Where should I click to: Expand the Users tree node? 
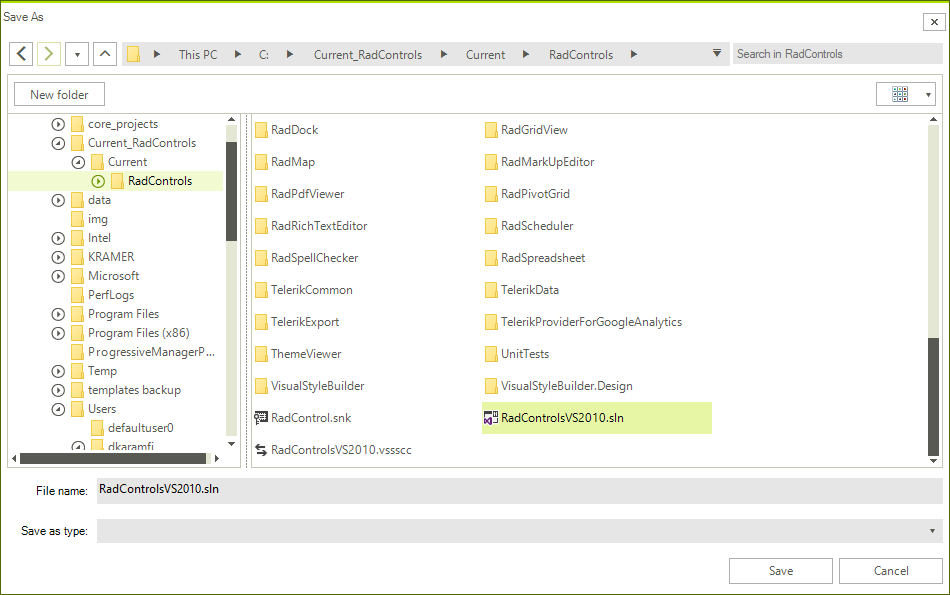coord(58,408)
